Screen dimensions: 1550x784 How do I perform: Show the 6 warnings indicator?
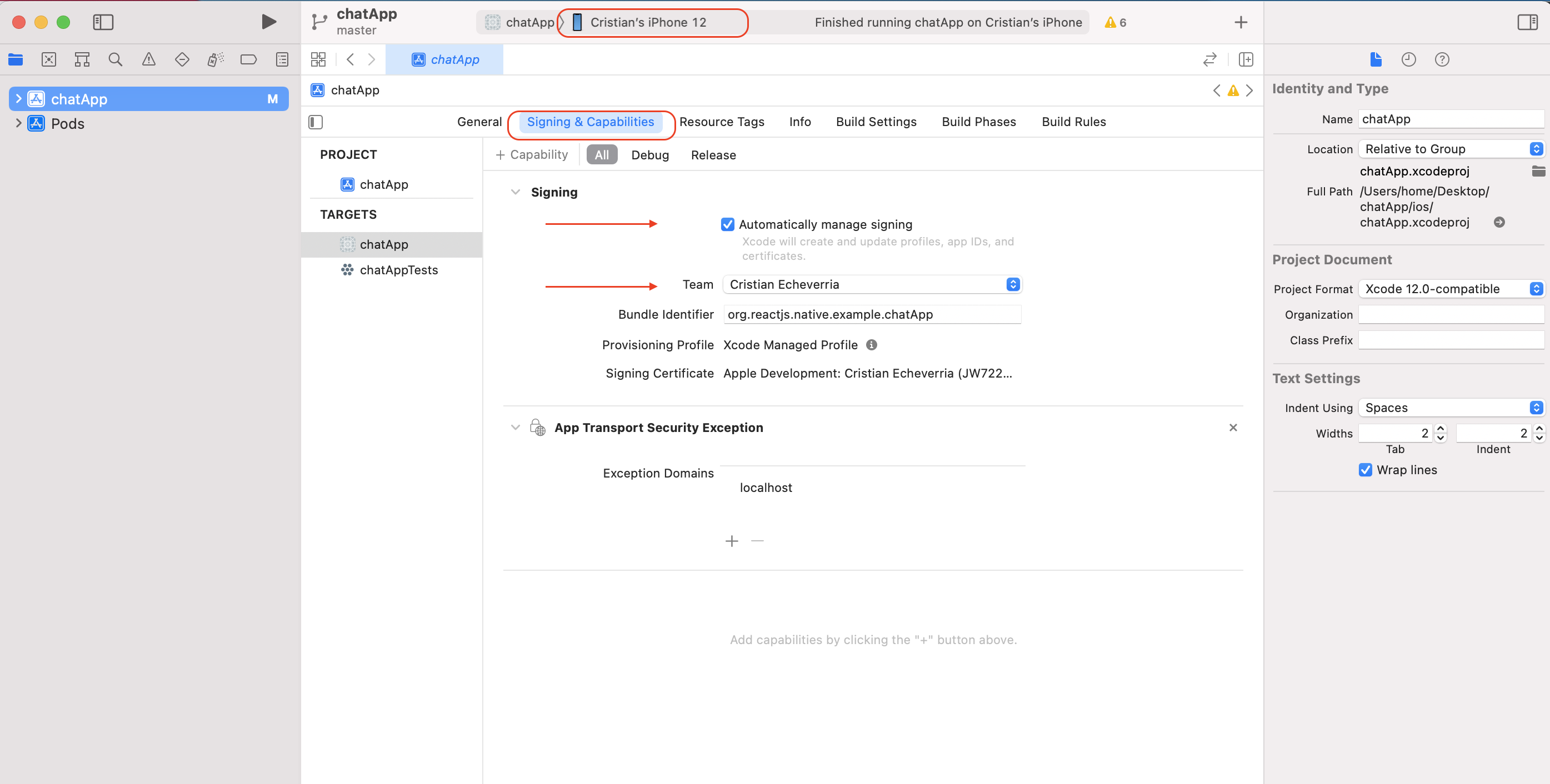[x=1115, y=22]
